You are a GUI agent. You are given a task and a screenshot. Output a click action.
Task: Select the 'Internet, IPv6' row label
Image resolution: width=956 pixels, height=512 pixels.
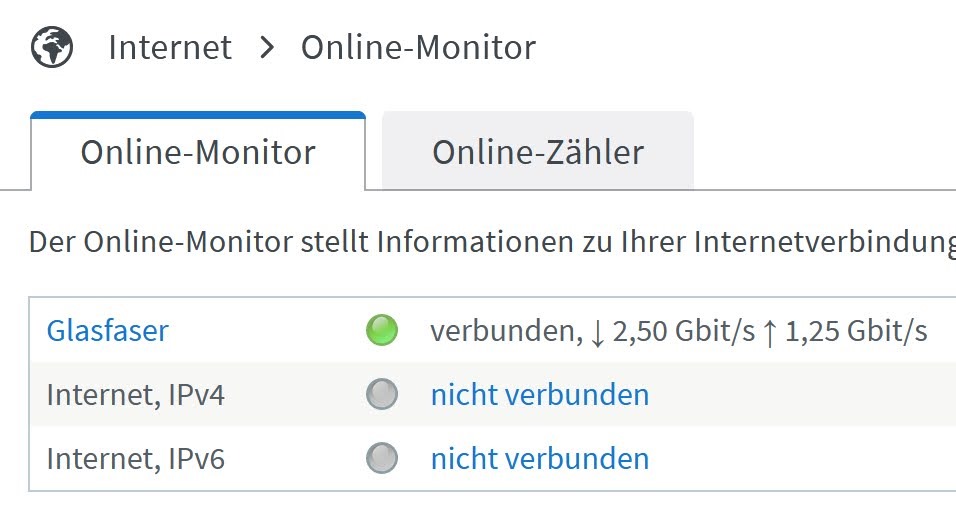point(135,459)
